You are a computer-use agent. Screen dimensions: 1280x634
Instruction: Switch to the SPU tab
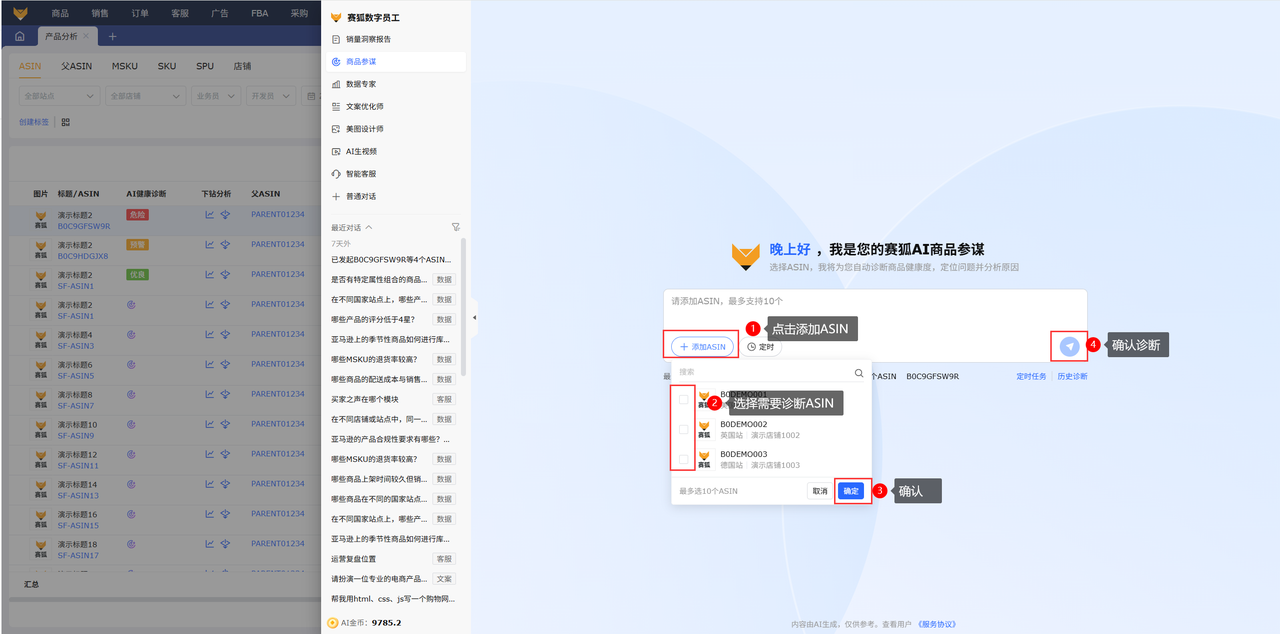[205, 66]
